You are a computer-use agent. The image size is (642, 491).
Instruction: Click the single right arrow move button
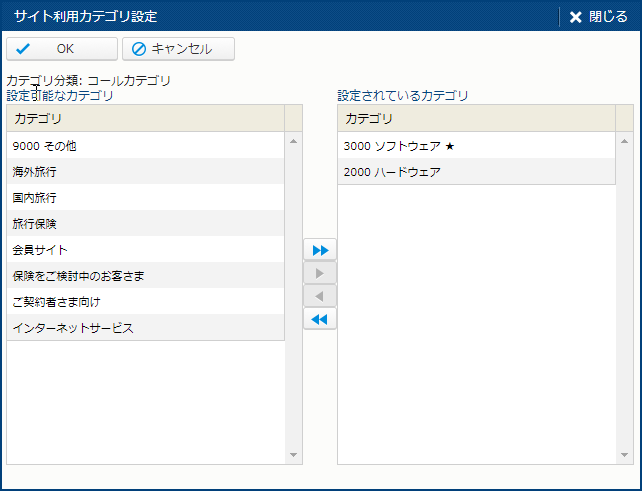[x=320, y=273]
